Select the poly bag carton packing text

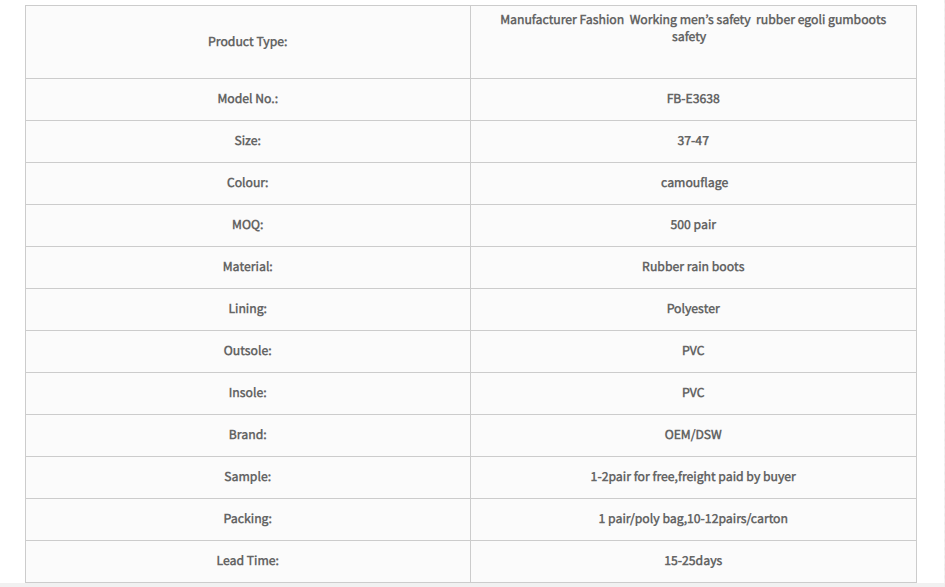[x=693, y=519]
